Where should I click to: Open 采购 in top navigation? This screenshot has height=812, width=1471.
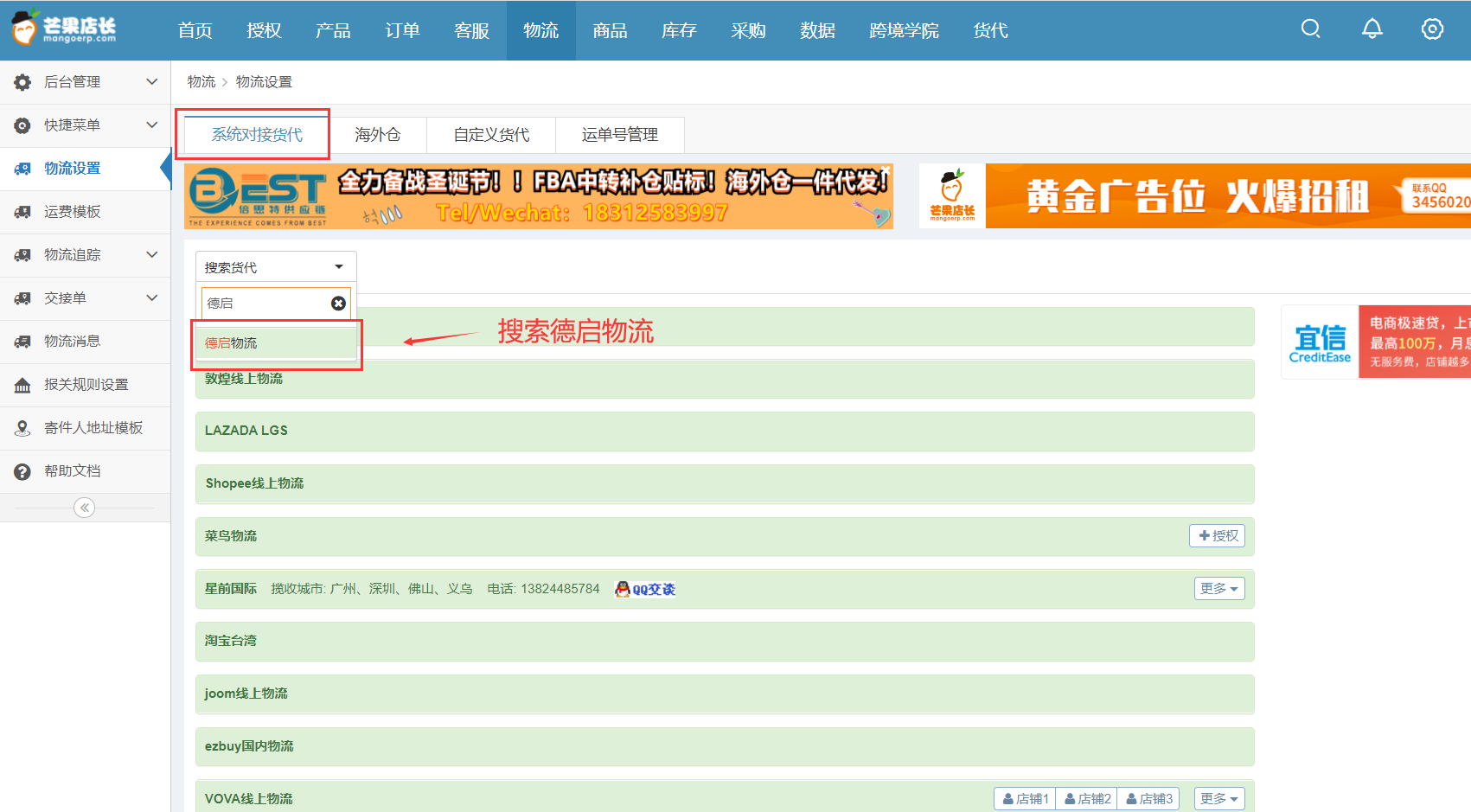click(x=749, y=30)
